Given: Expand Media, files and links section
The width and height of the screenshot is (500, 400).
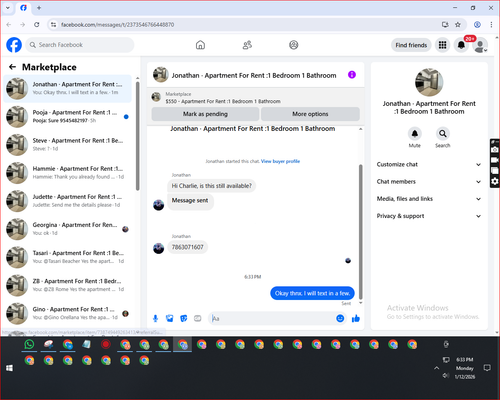Looking at the screenshot, I should coord(429,199).
